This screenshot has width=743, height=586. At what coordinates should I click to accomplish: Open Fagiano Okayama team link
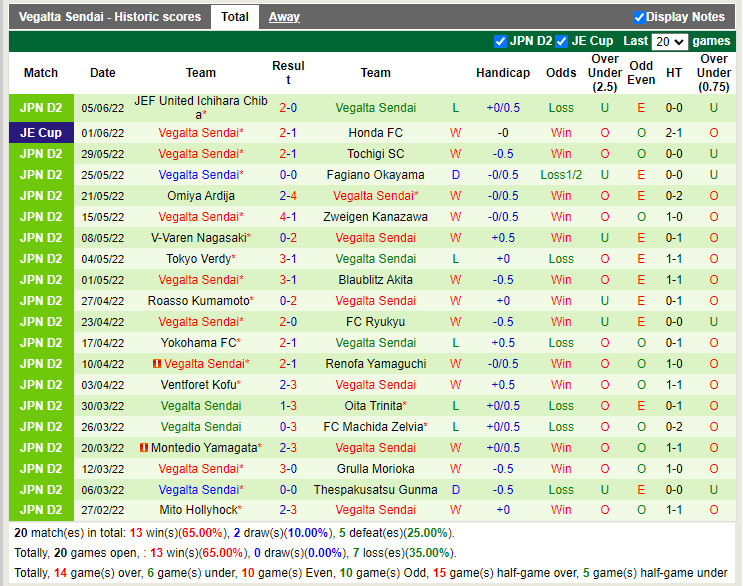click(375, 175)
